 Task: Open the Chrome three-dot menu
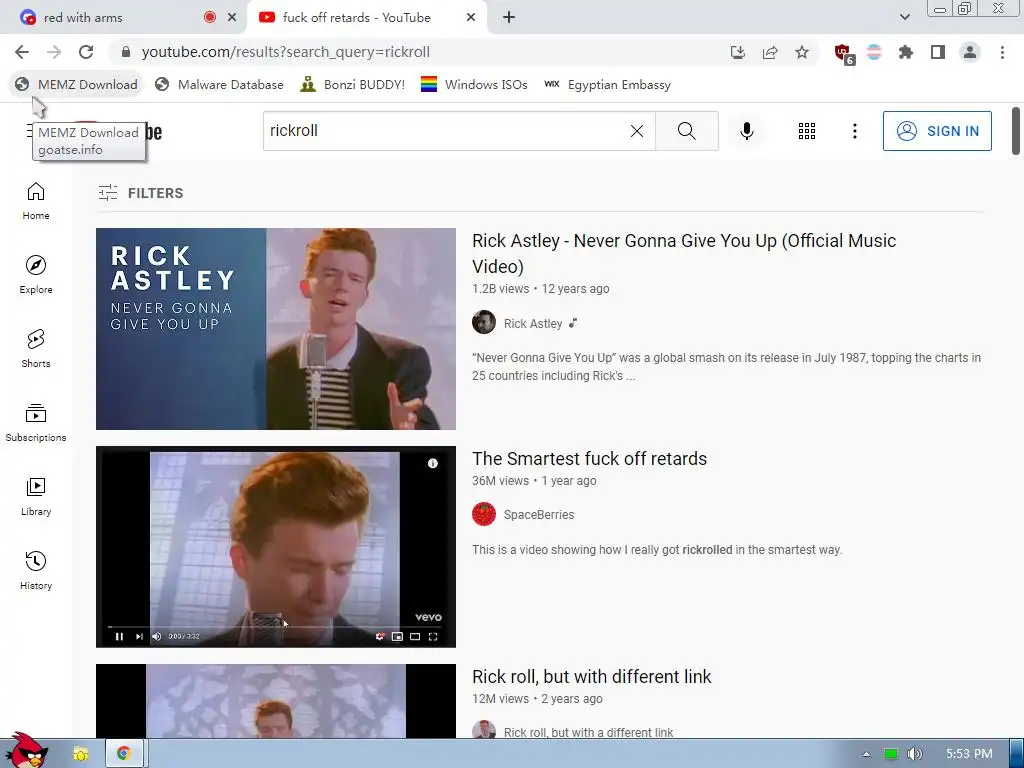click(x=1002, y=52)
